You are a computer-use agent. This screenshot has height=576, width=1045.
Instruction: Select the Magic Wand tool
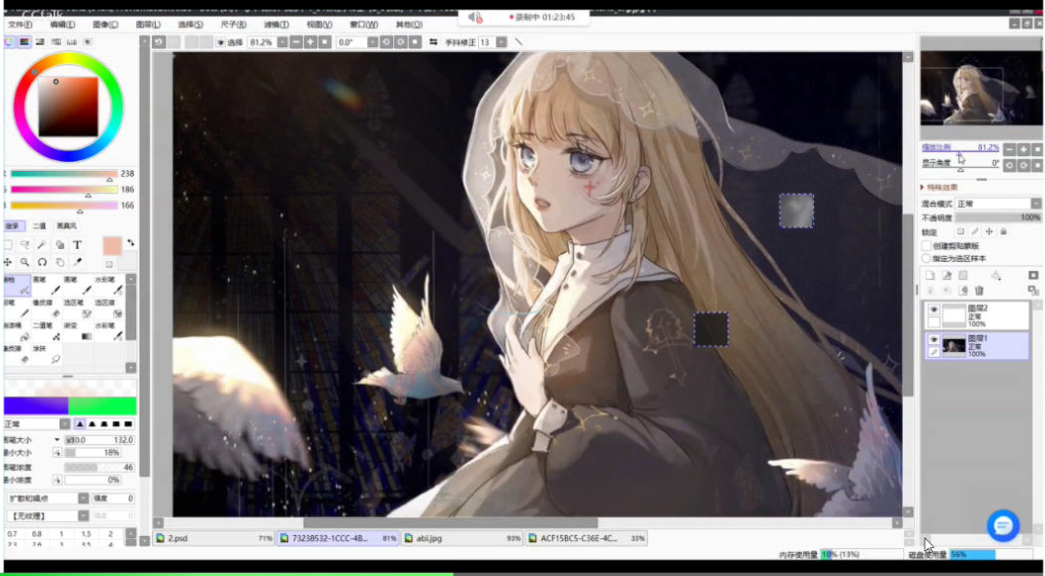[42, 245]
